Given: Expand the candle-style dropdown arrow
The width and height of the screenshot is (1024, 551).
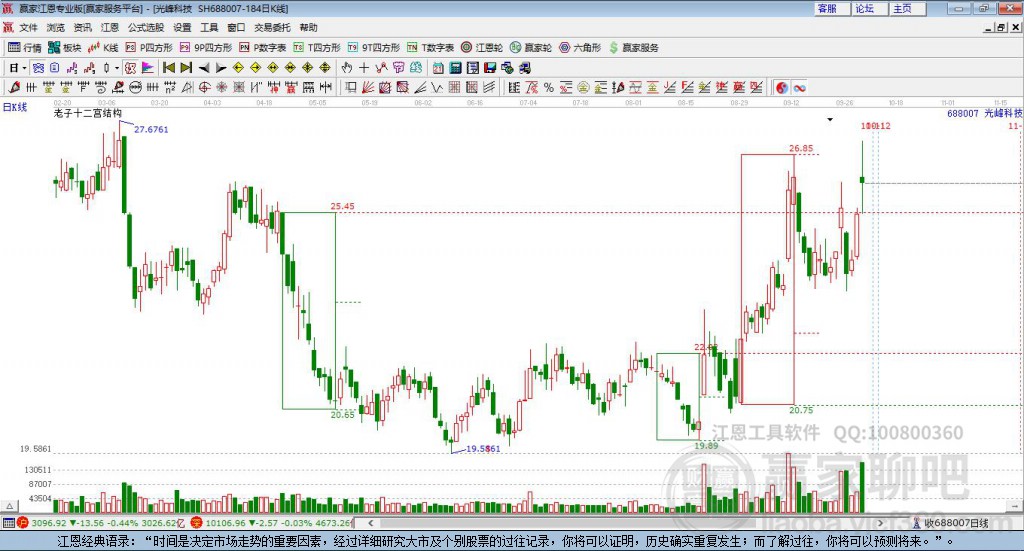Looking at the screenshot, I should point(117,68).
